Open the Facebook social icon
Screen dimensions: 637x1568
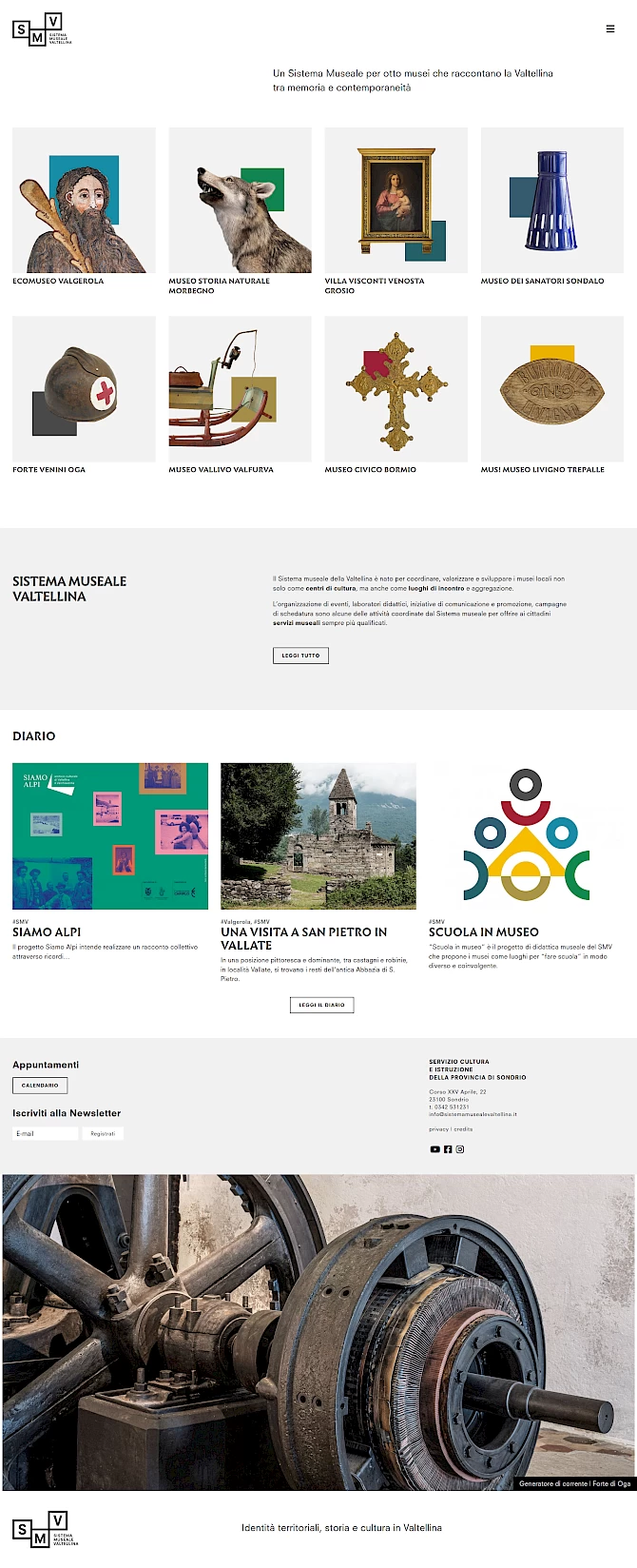point(448,1149)
